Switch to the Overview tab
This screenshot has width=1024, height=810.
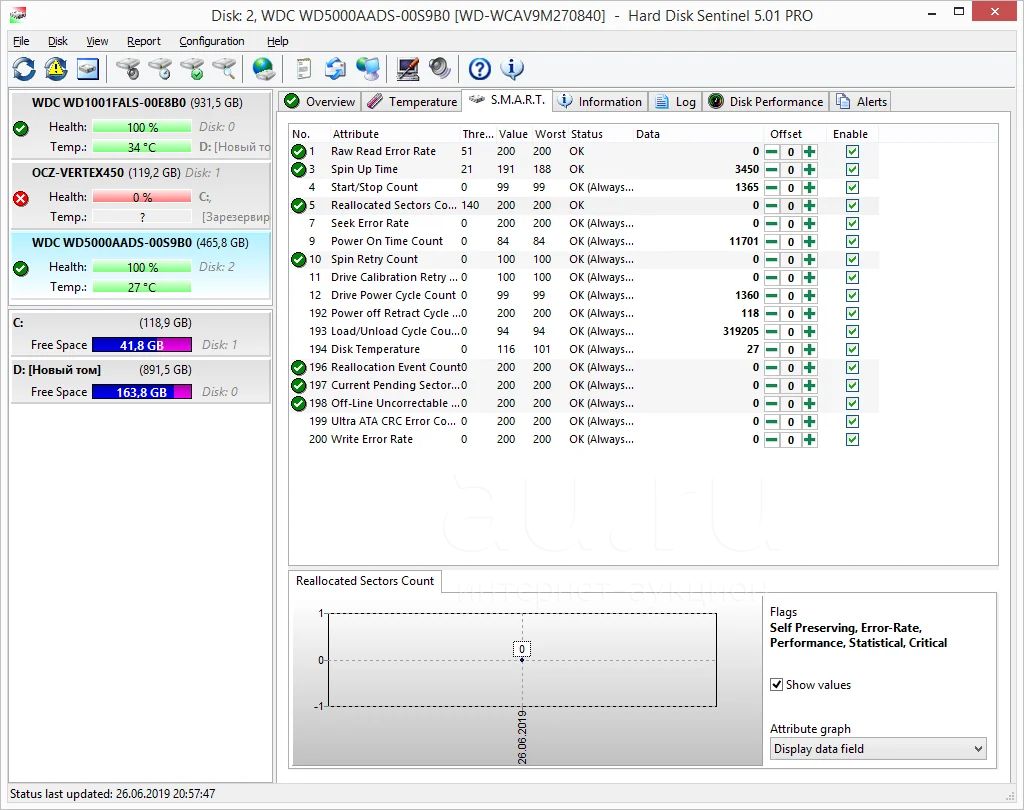coord(320,102)
